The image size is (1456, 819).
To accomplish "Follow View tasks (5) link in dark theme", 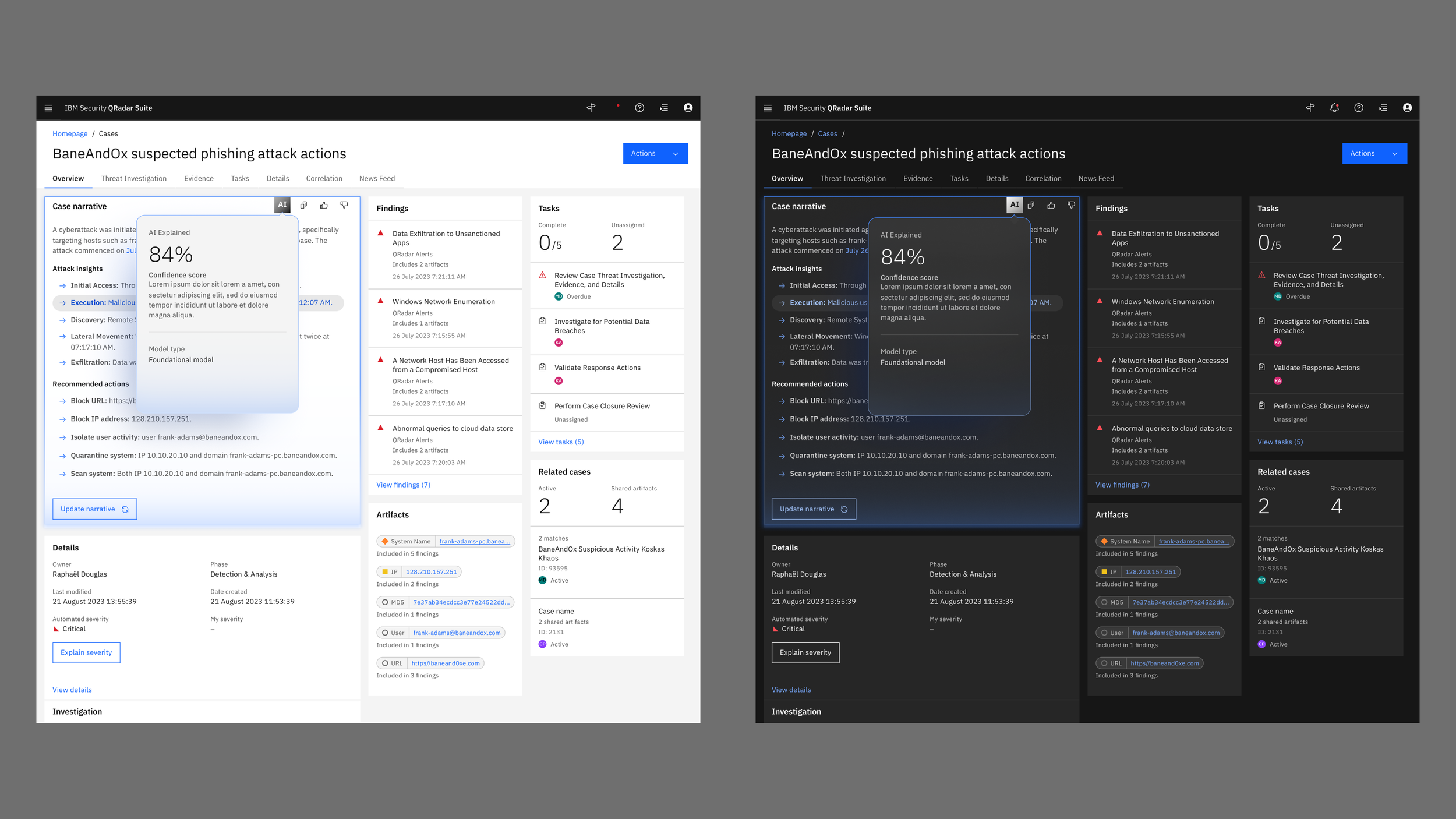I will tap(1280, 442).
